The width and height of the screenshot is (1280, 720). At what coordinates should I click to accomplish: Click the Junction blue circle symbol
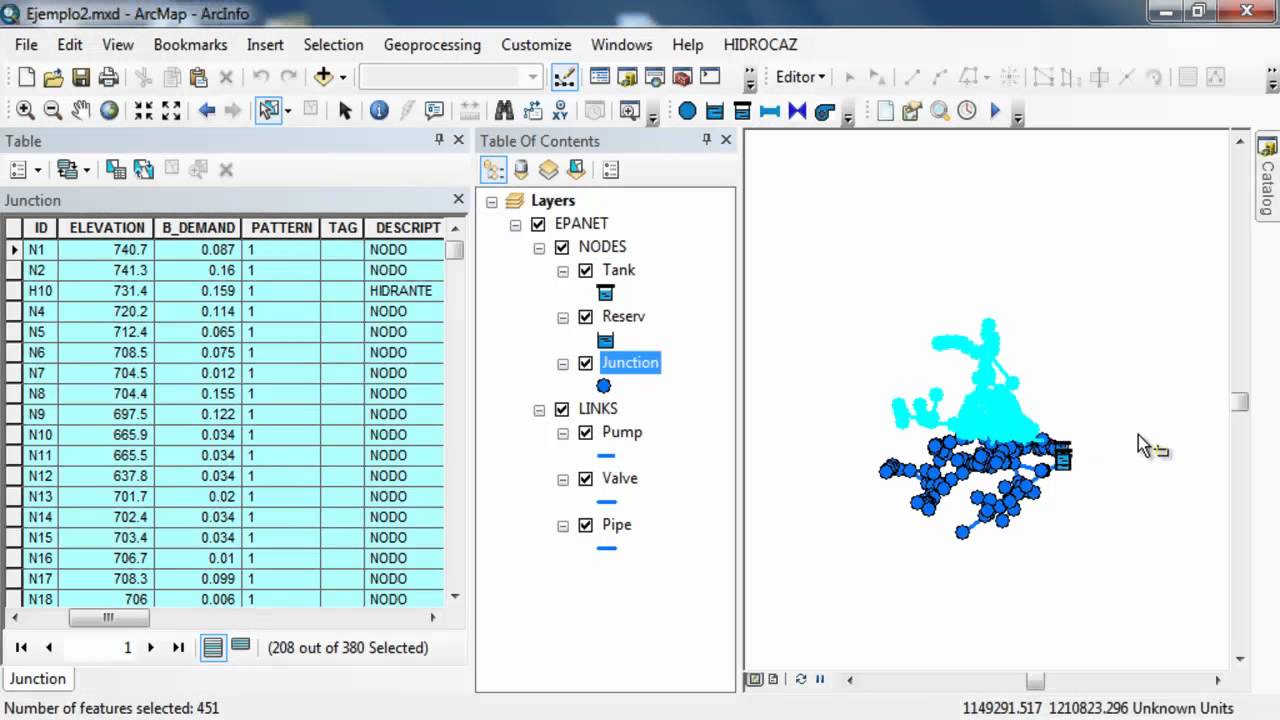[604, 386]
